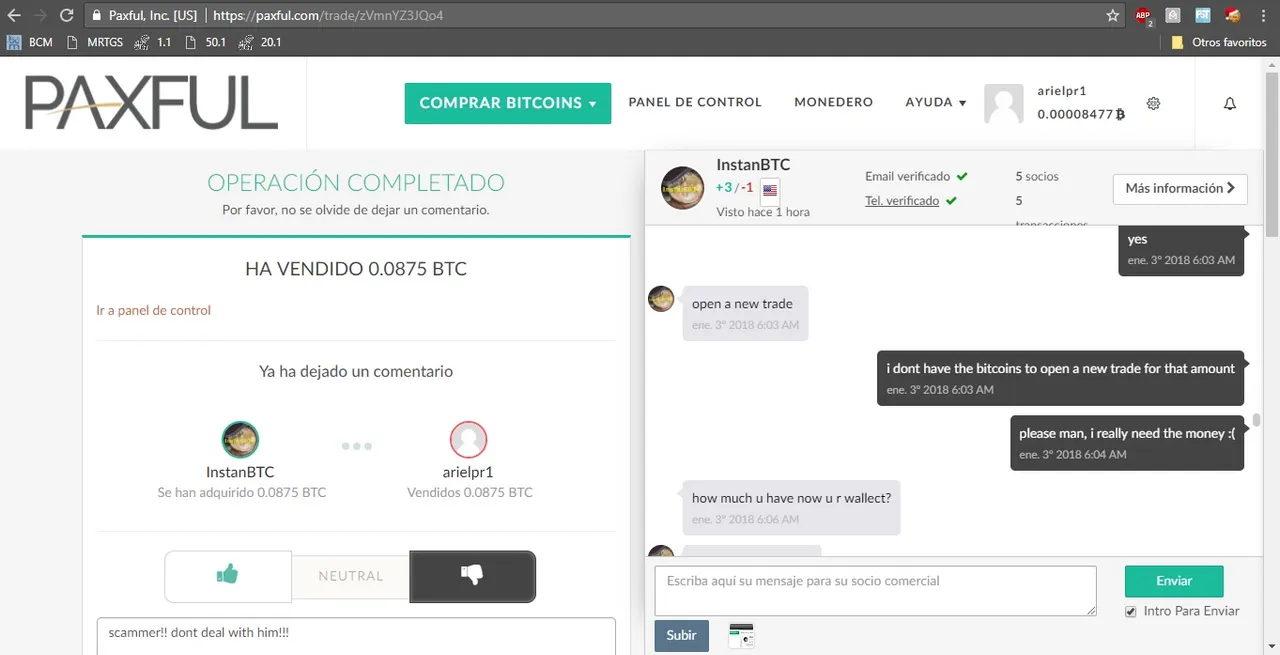Open the MRTGS bookmark
Viewport: 1280px width, 655px height.
(x=94, y=42)
